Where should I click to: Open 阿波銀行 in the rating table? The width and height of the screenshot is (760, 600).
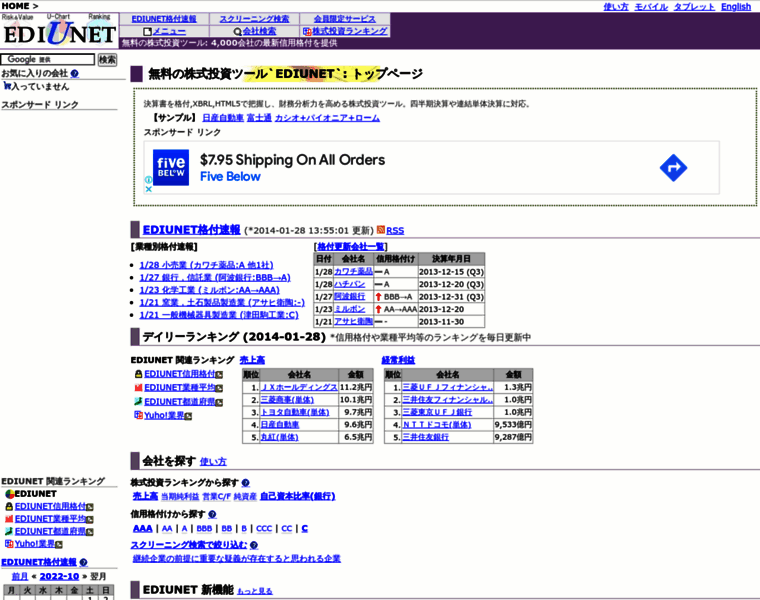349,296
